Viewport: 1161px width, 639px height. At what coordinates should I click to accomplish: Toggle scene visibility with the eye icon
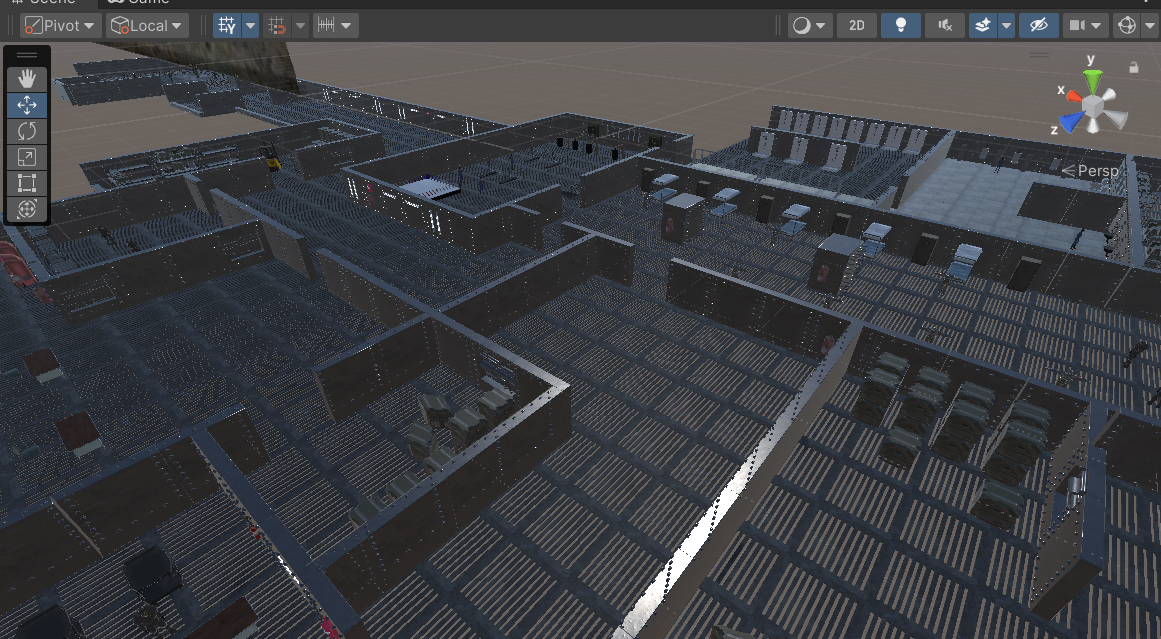point(1038,25)
